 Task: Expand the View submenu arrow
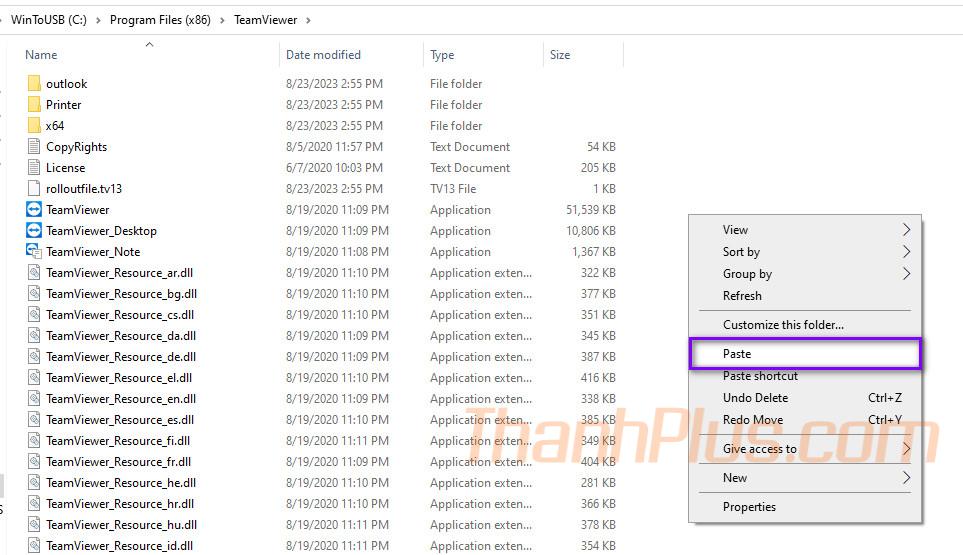906,230
